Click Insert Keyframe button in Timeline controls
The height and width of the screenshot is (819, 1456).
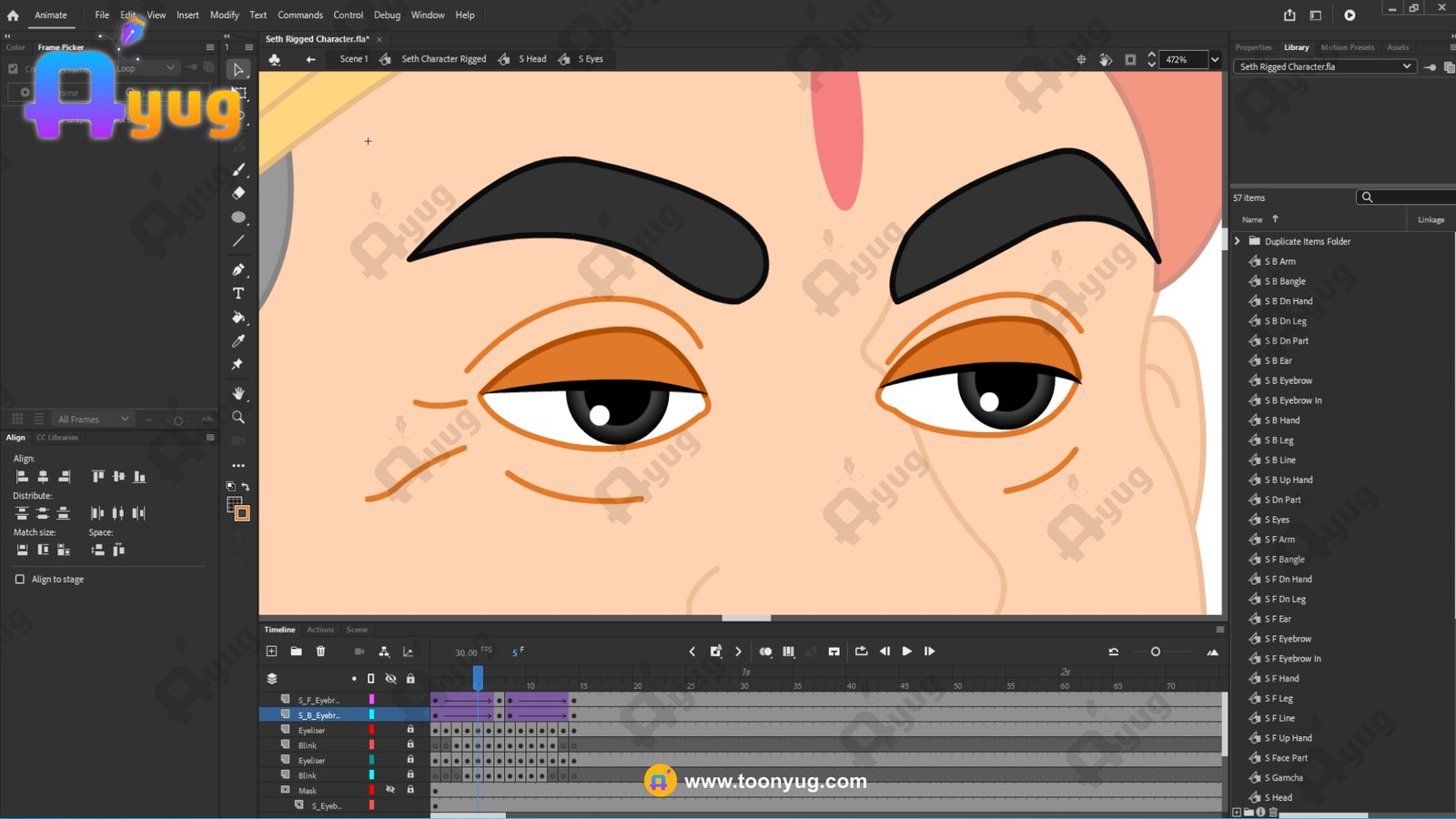(x=715, y=652)
